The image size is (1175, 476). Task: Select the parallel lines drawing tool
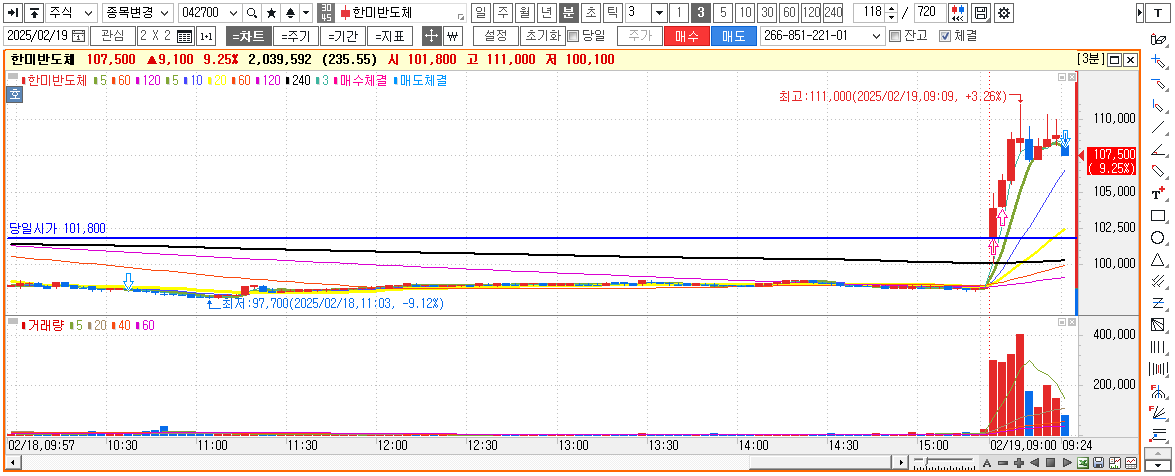click(x=1158, y=281)
